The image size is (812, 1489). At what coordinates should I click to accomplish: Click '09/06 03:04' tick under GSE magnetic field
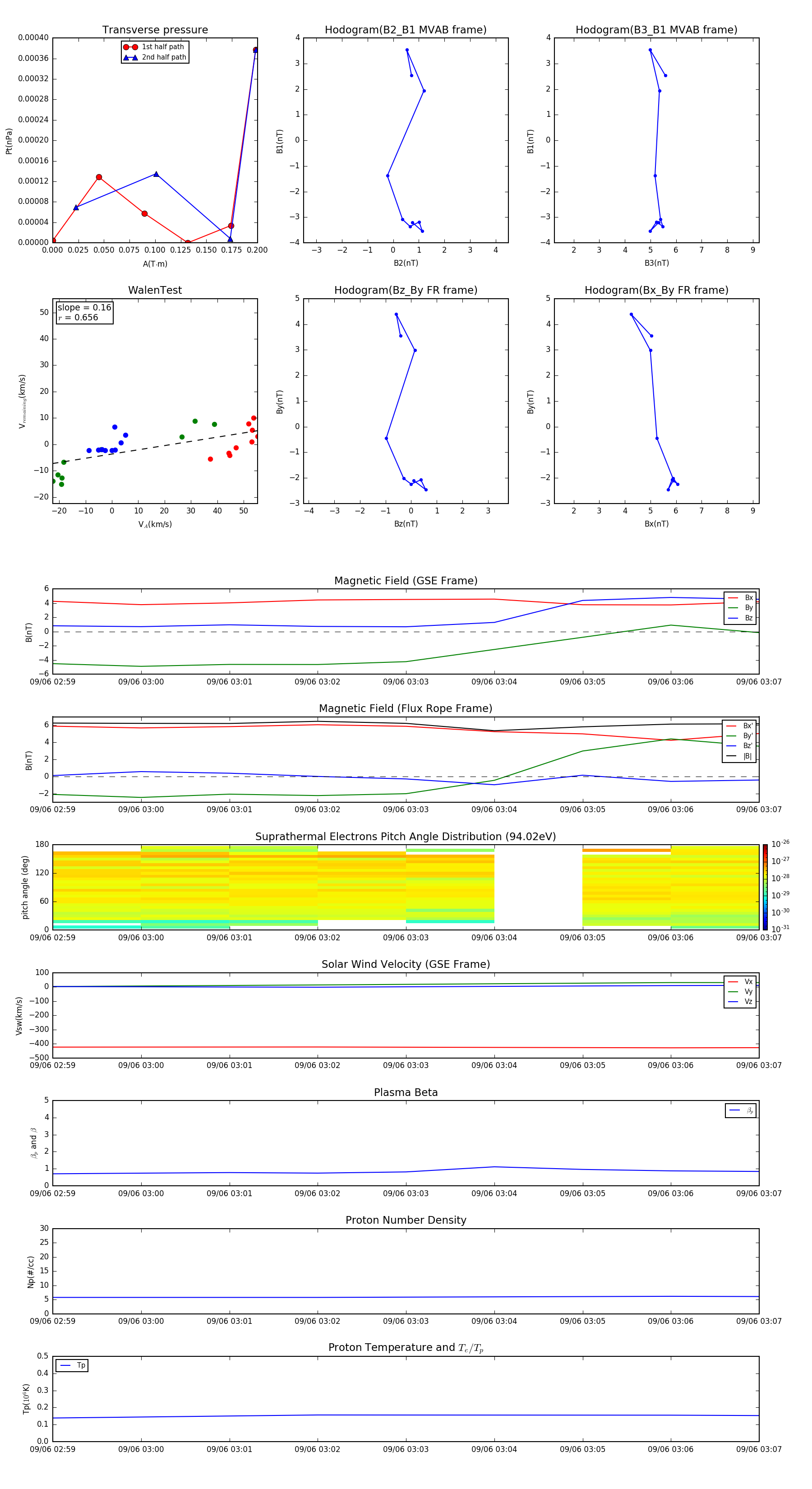(494, 682)
